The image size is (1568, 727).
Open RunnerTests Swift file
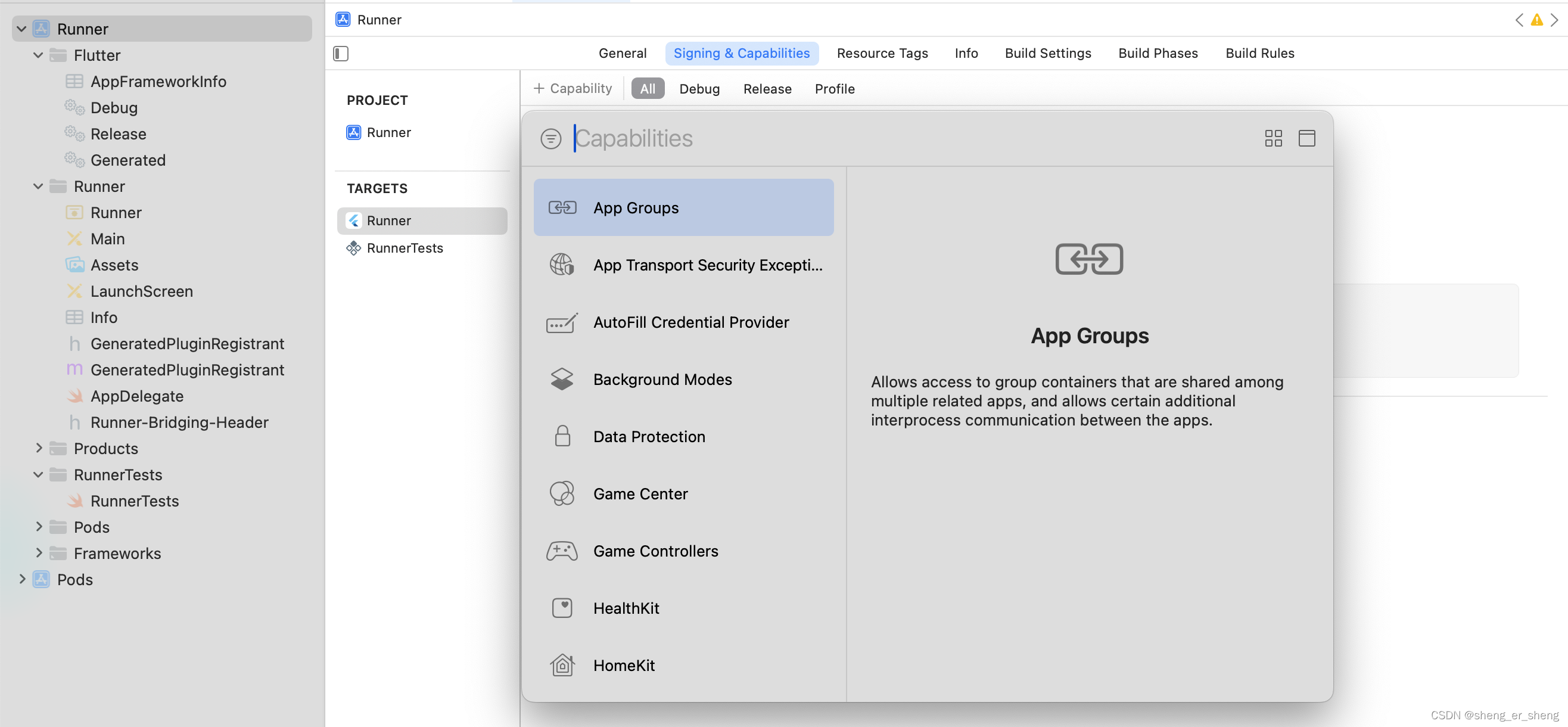coord(135,501)
